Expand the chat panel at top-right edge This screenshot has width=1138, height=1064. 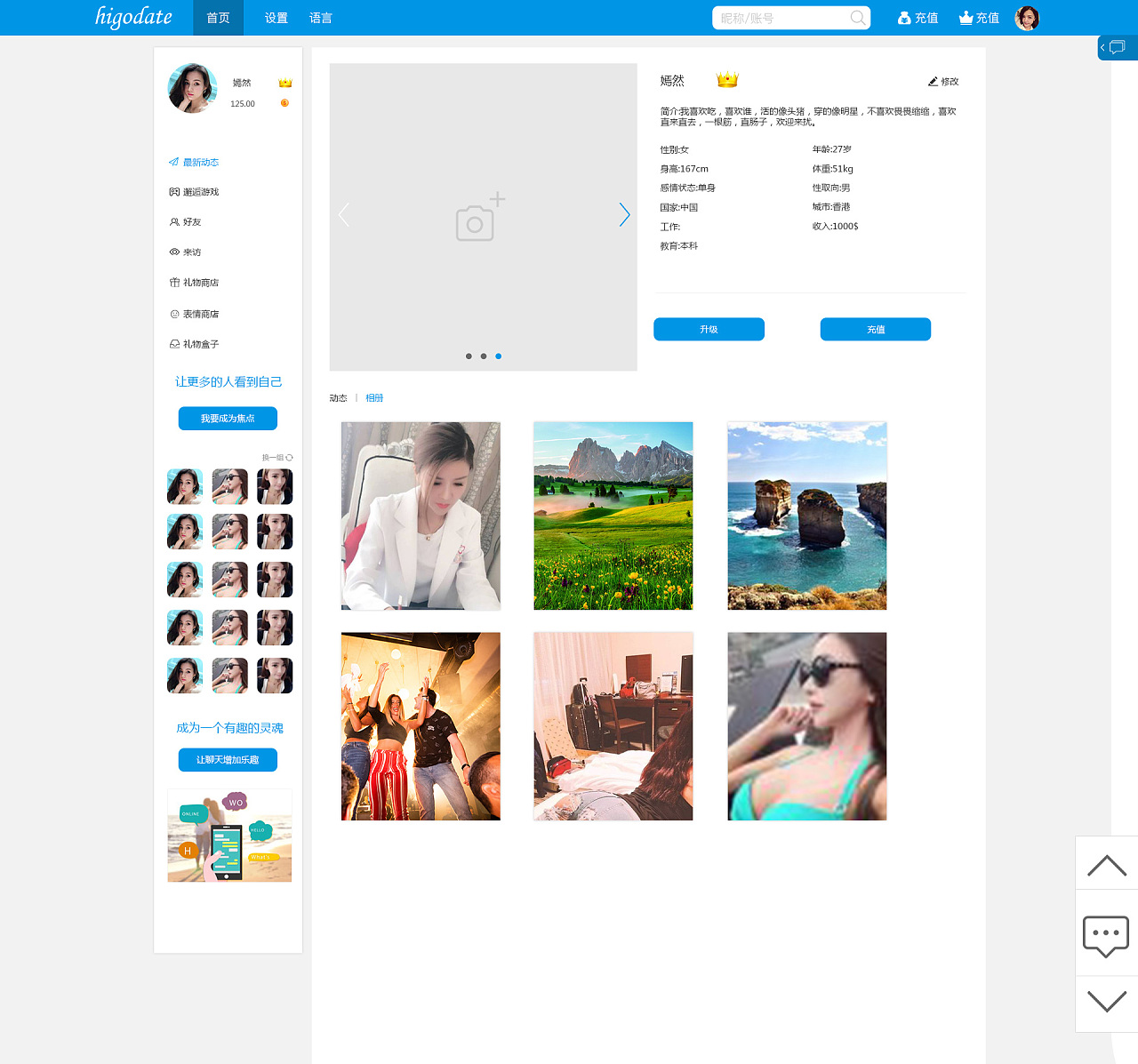point(1117,48)
